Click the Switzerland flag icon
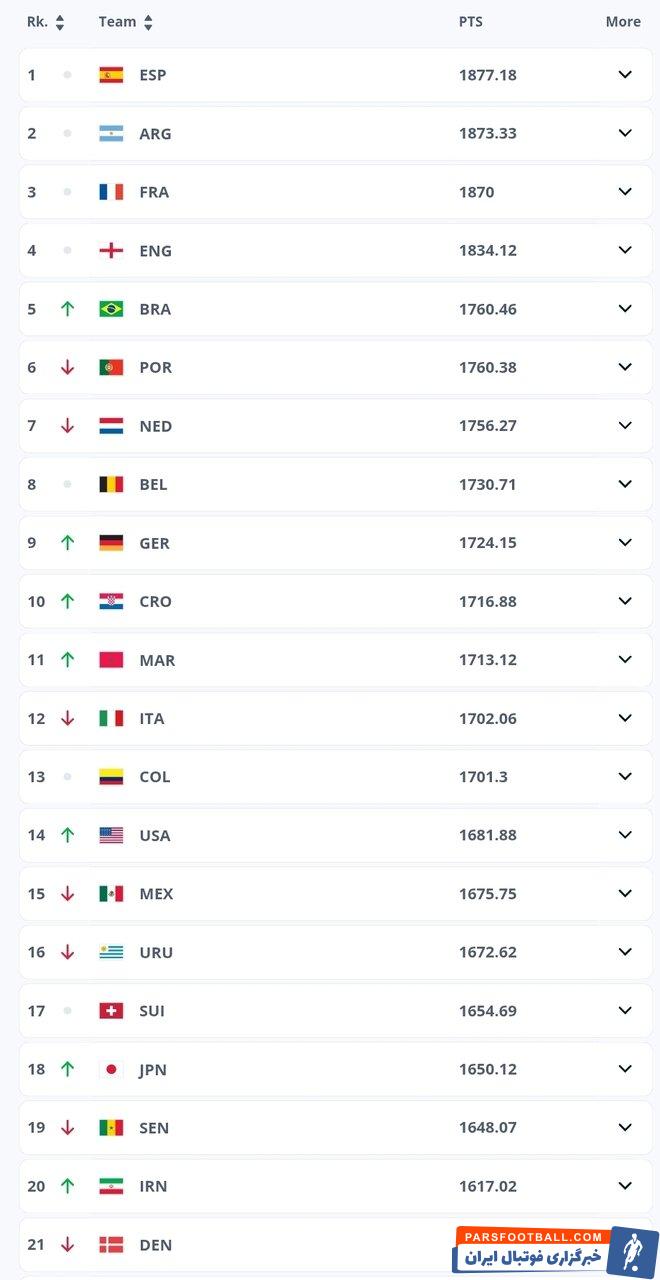Screen dimensions: 660x1280 click(x=111, y=1011)
